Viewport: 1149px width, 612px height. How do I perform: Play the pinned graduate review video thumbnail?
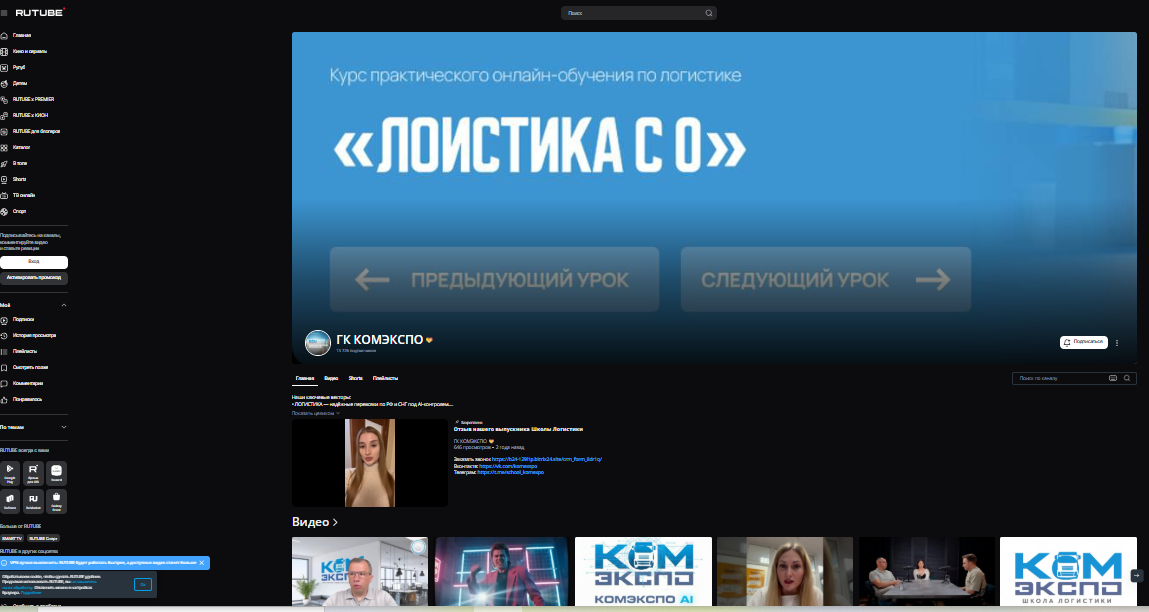click(370, 462)
